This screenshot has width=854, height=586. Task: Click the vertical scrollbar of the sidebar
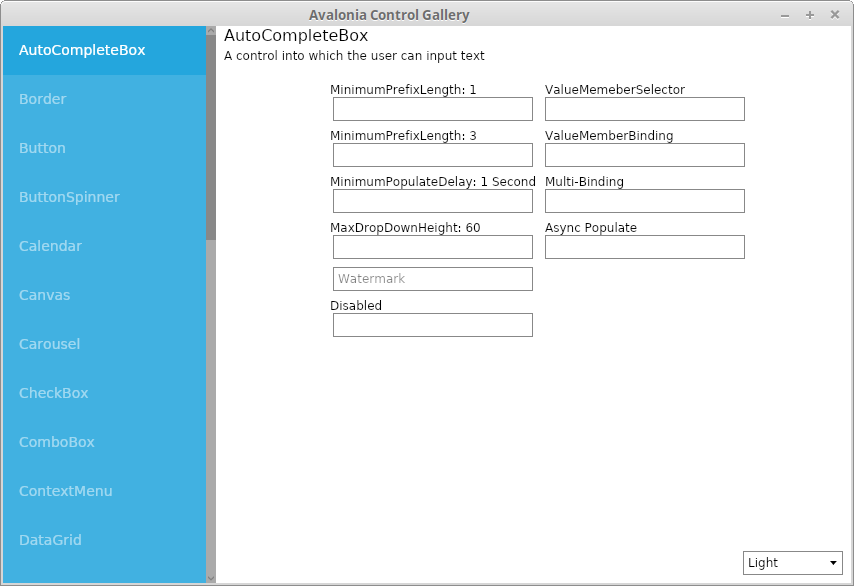point(210,130)
